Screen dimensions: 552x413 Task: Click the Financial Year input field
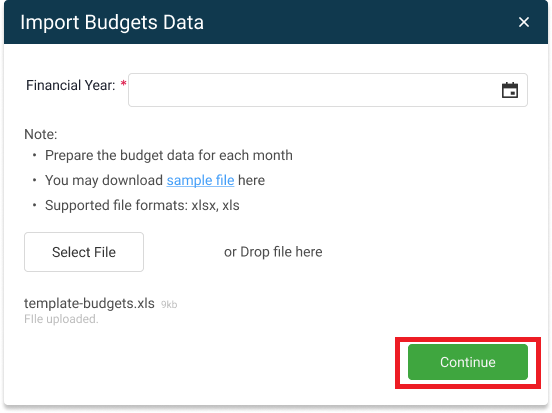(328, 90)
